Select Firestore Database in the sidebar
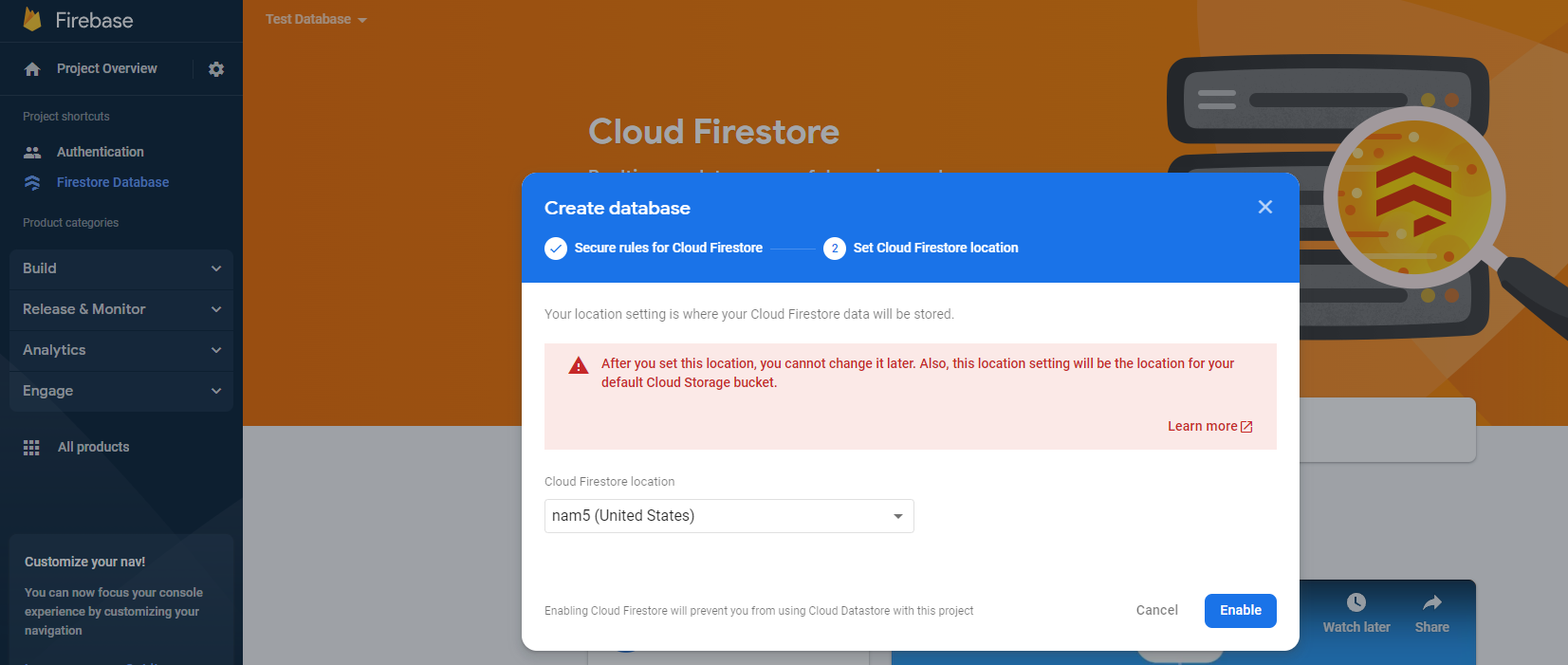Viewport: 1568px width, 665px height. pos(113,182)
